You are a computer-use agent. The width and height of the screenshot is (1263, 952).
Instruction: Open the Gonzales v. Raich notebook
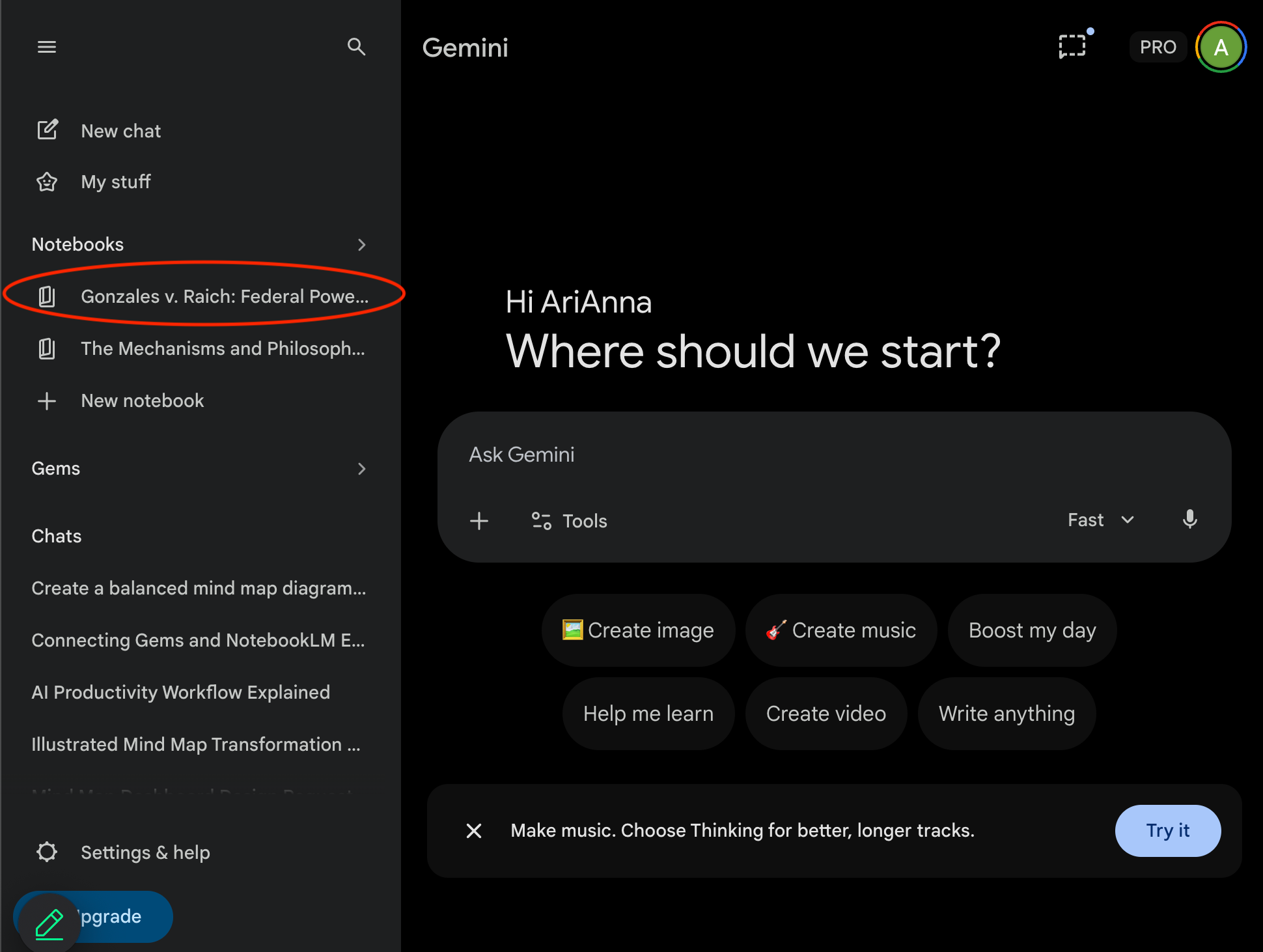pyautogui.click(x=224, y=297)
